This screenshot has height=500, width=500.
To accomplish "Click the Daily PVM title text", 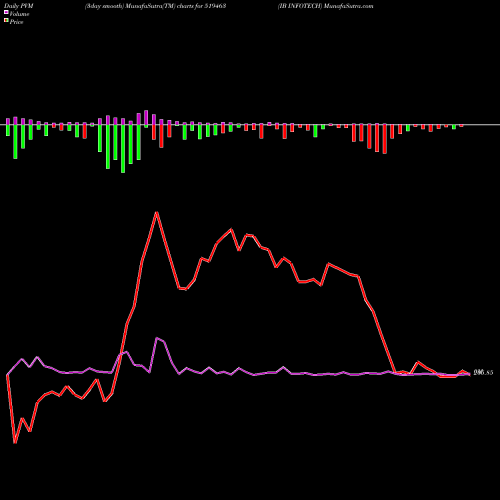I will click(19, 6).
